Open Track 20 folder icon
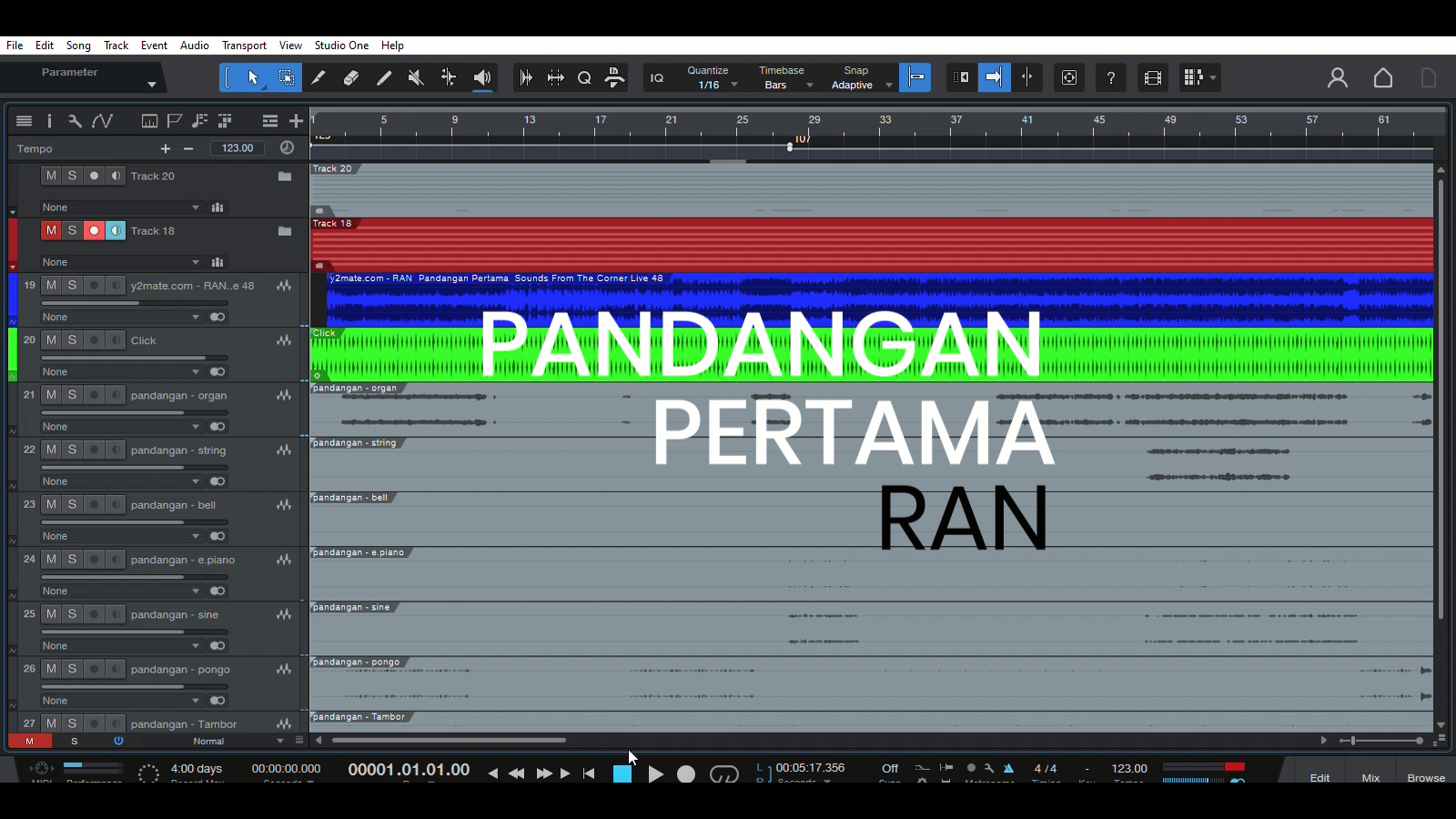The image size is (1456, 819). coord(285,177)
